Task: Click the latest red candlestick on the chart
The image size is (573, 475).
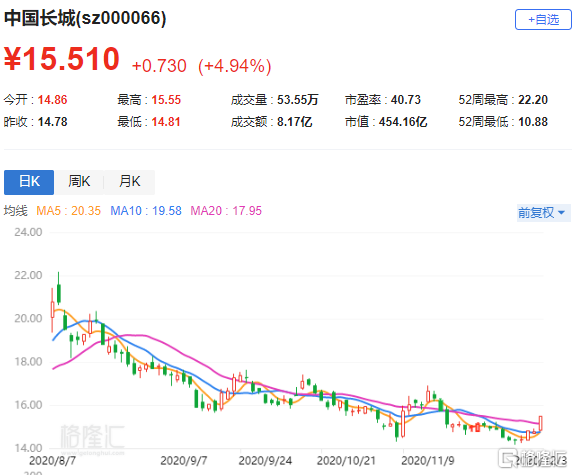Action: [x=540, y=423]
